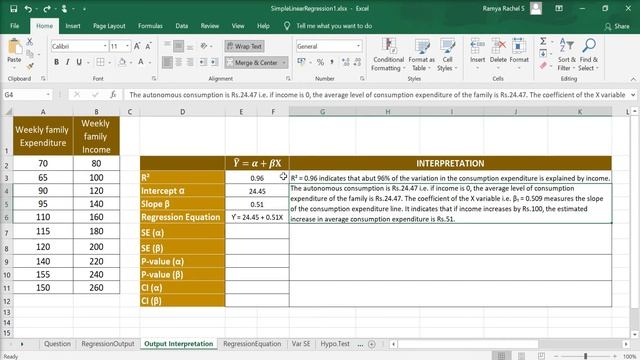Open the General number format dropdown
640x360 pixels.
(358, 46)
